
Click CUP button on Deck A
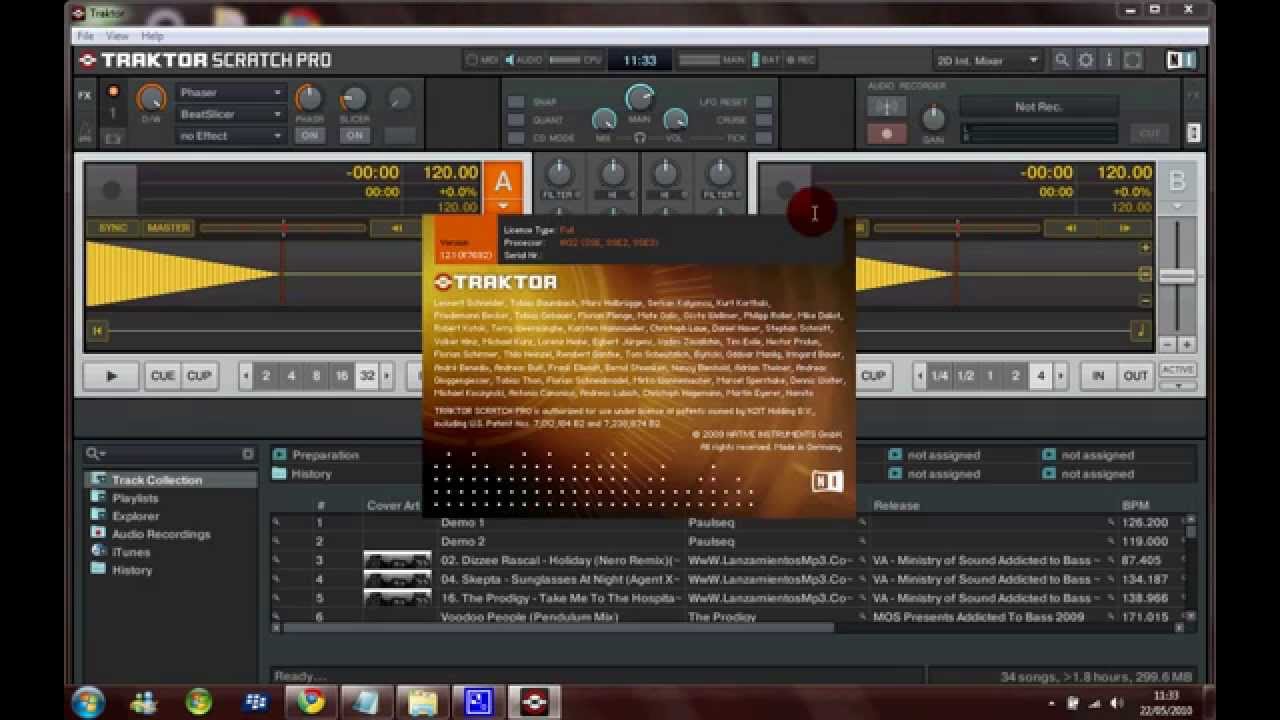pos(199,376)
